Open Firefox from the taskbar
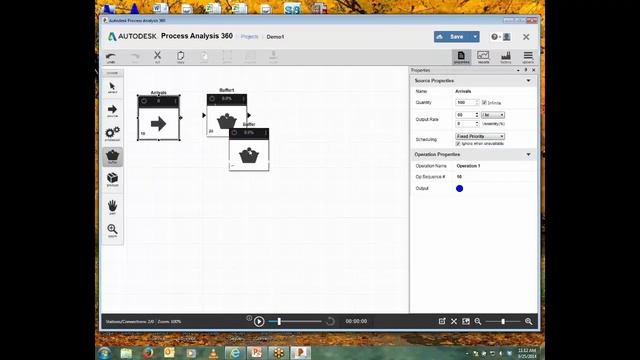Viewport: 640px width, 360px height. point(147,353)
